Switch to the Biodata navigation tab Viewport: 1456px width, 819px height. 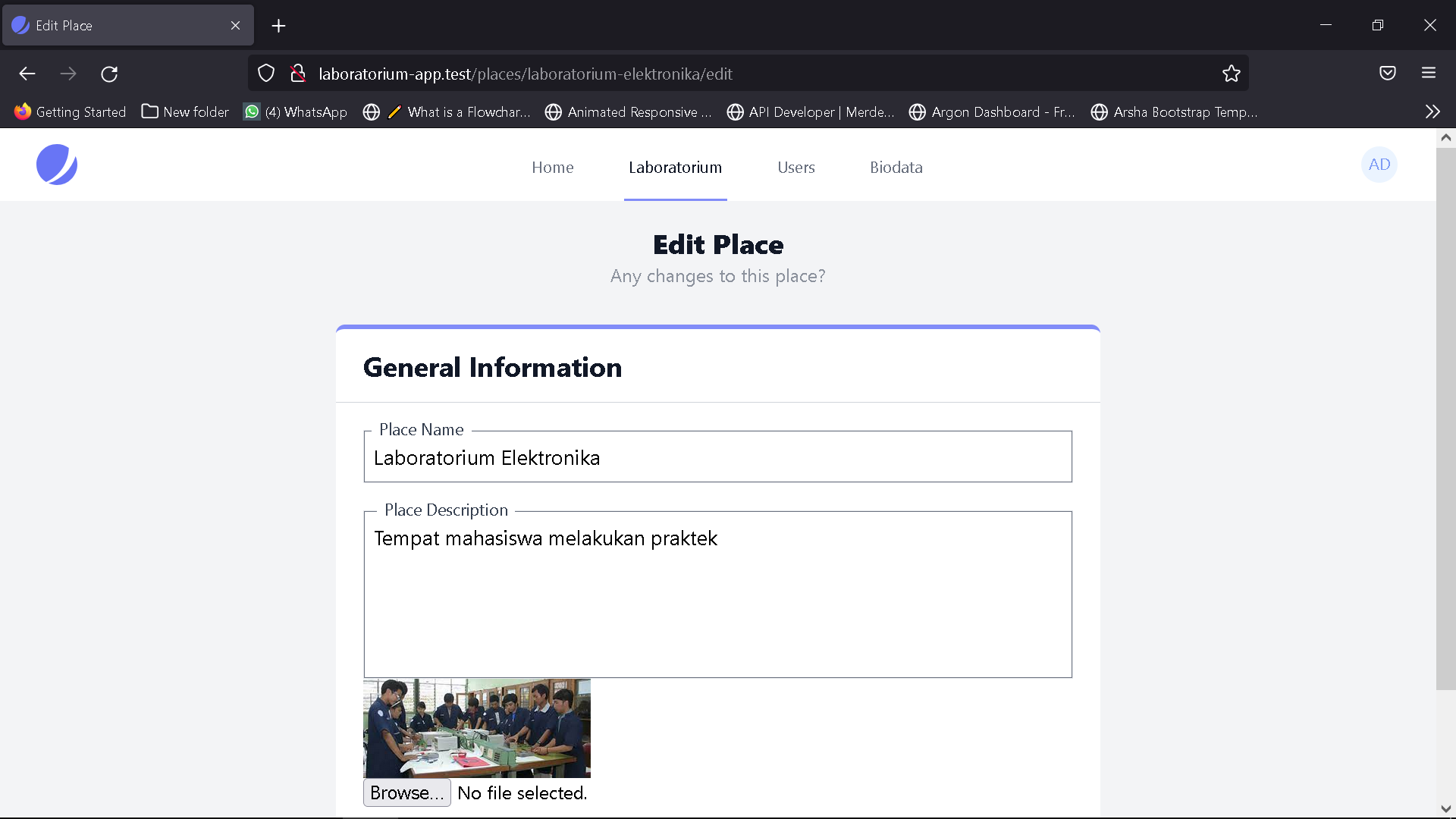896,168
